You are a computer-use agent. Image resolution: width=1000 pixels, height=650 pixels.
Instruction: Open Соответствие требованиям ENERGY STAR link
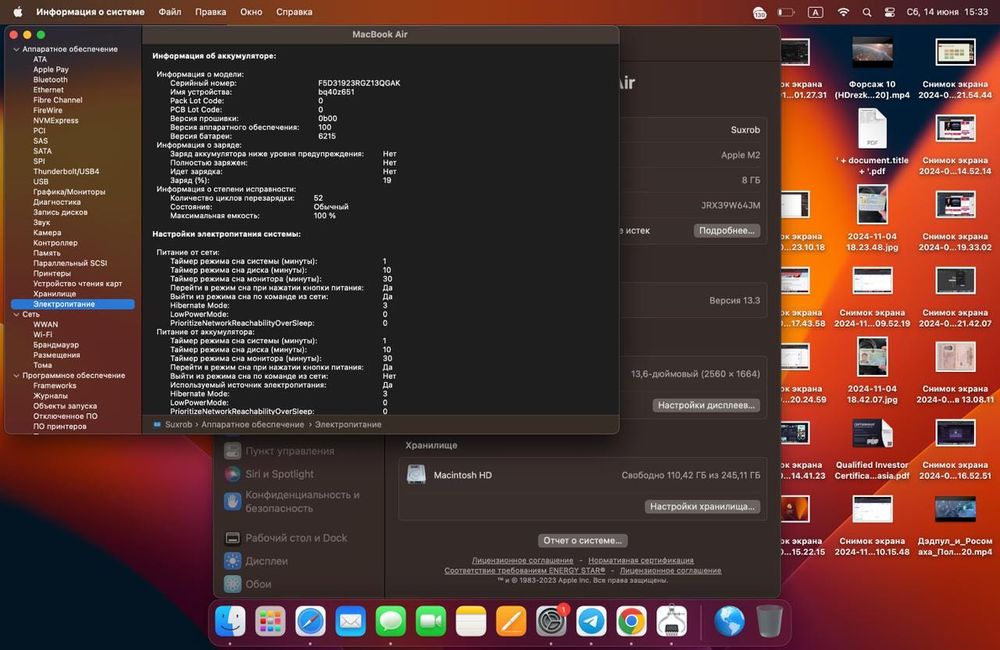(x=525, y=570)
